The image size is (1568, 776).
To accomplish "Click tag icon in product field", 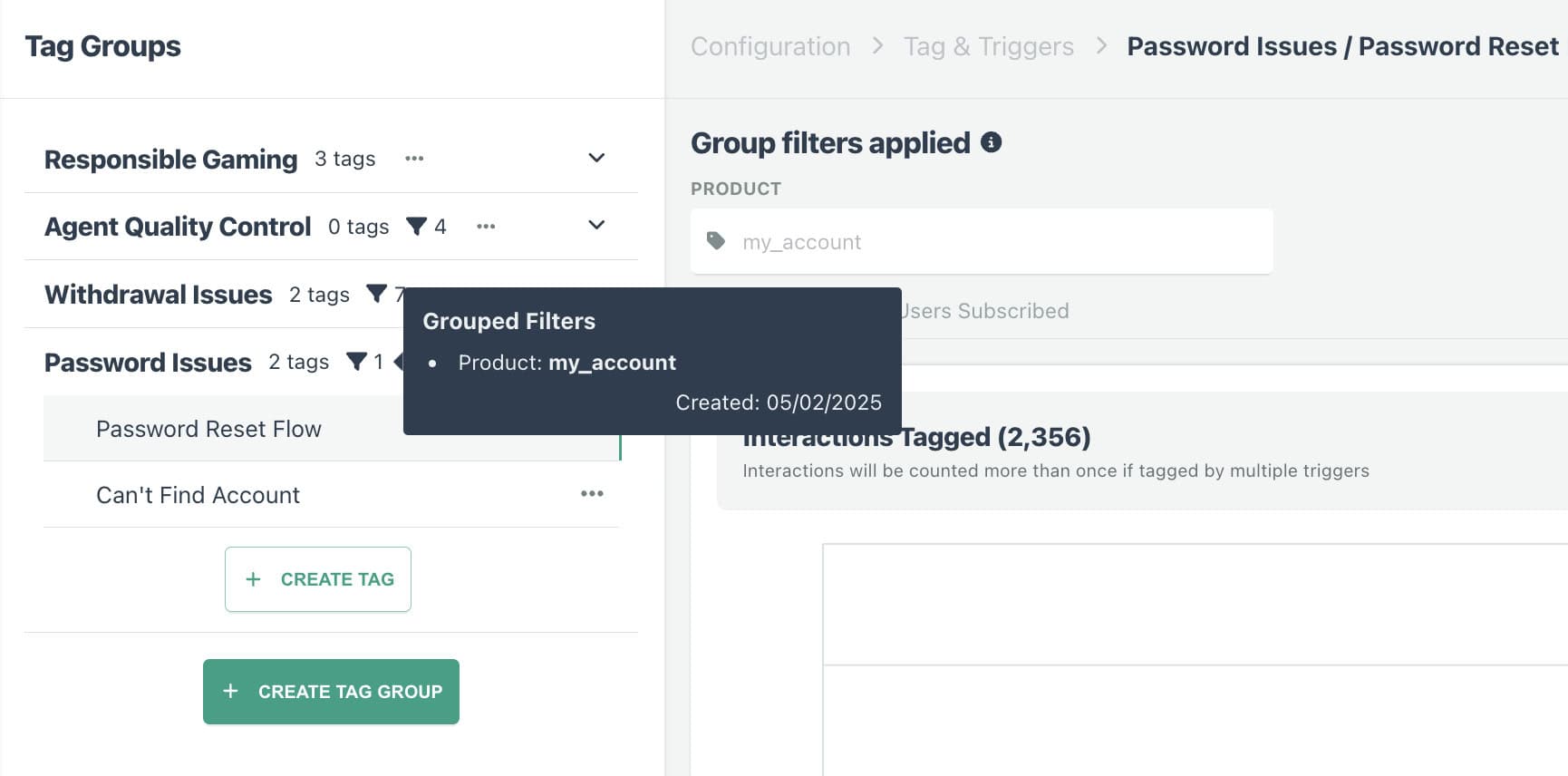I will click(716, 241).
